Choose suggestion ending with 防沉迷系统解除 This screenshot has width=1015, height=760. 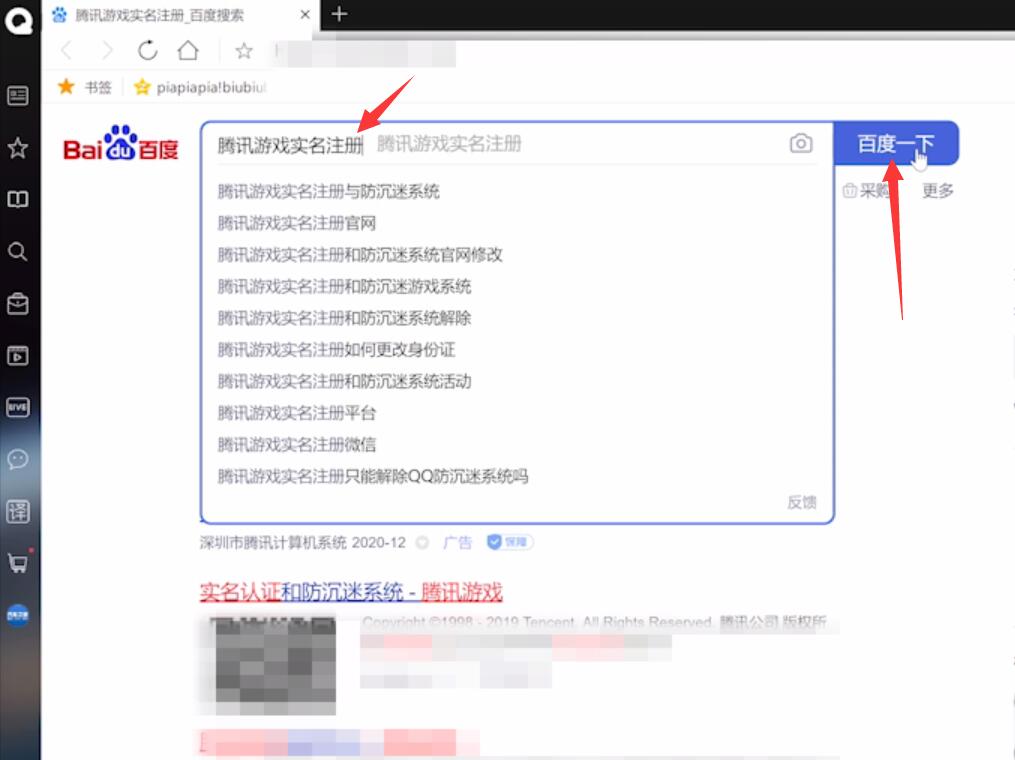tap(344, 319)
